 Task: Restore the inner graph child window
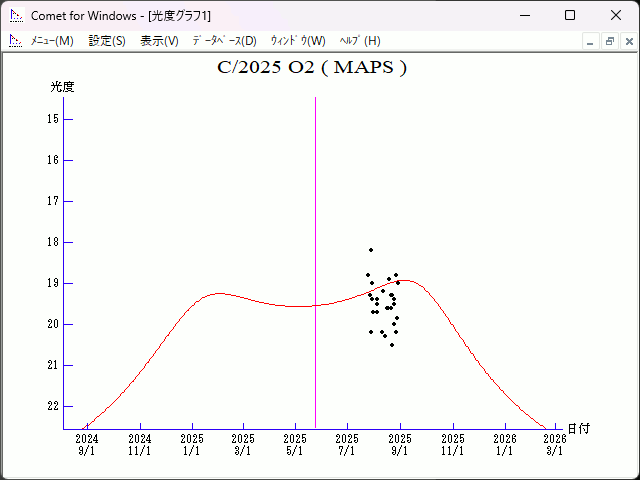click(x=609, y=41)
